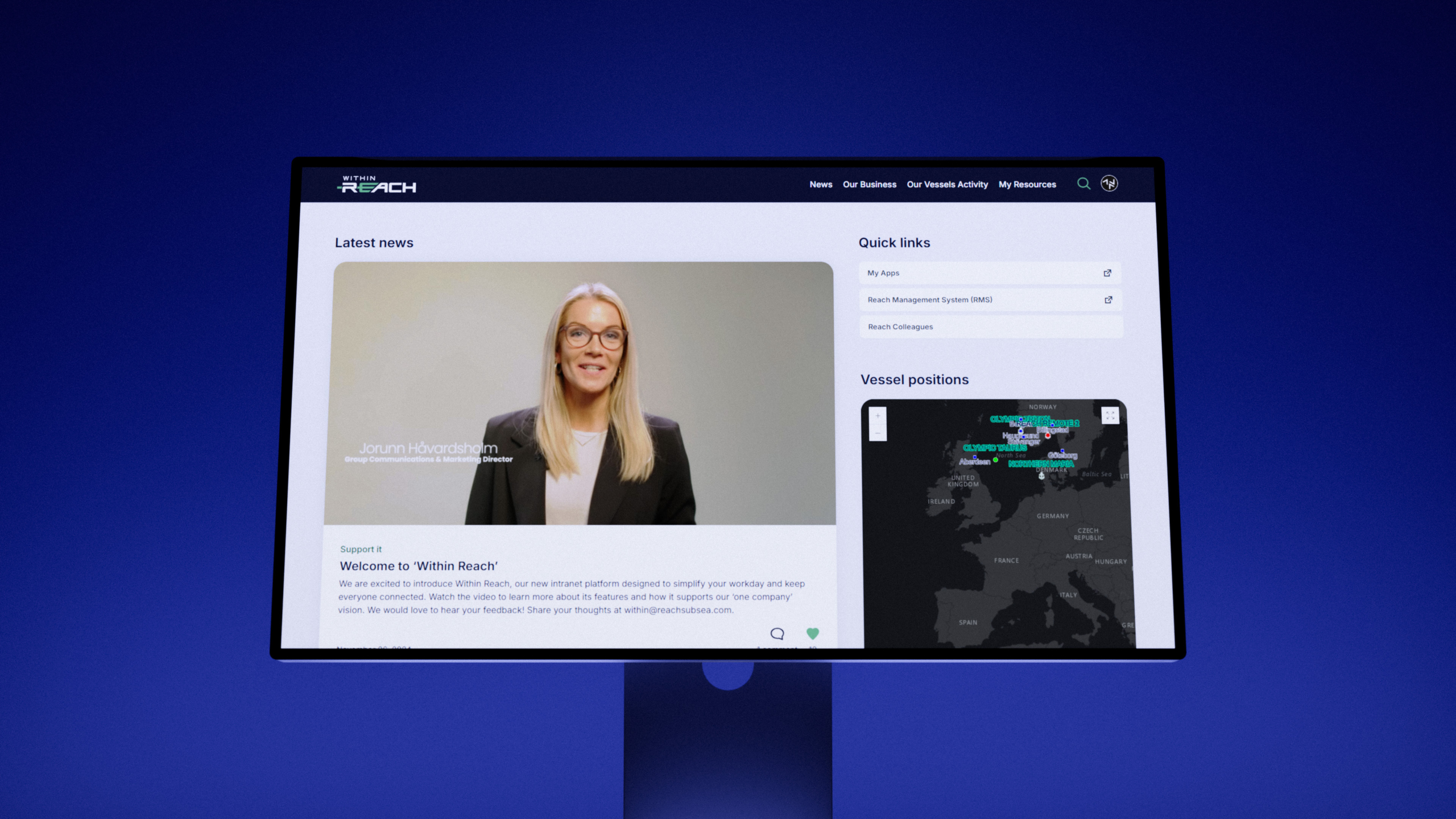Select the red vessel marker on map
The width and height of the screenshot is (1456, 819).
point(1048,436)
